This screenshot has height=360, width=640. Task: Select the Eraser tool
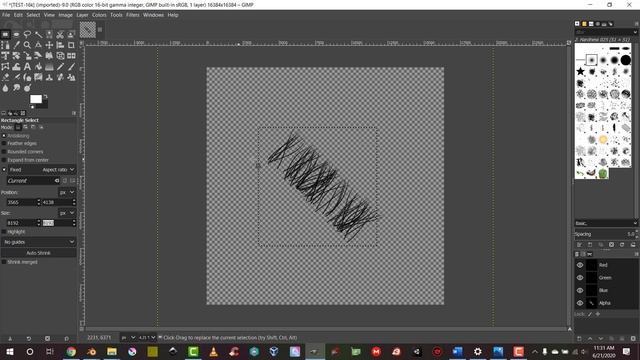tap(5, 77)
